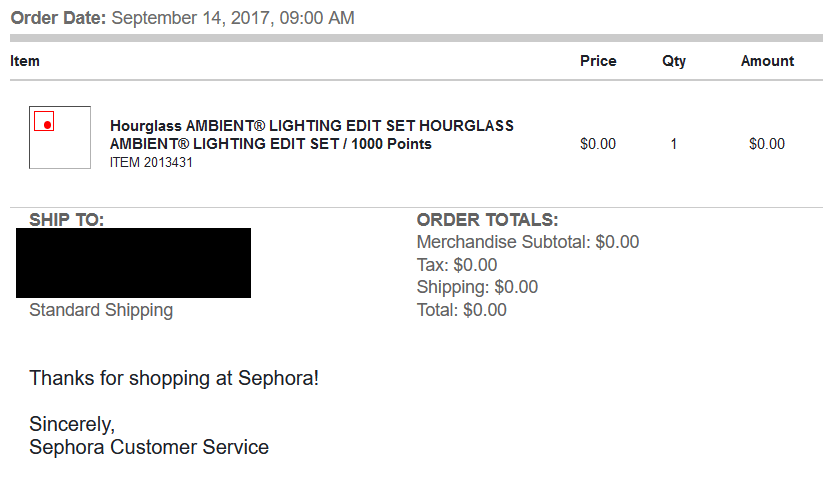Click the blacked-out shipping address block

click(x=133, y=262)
